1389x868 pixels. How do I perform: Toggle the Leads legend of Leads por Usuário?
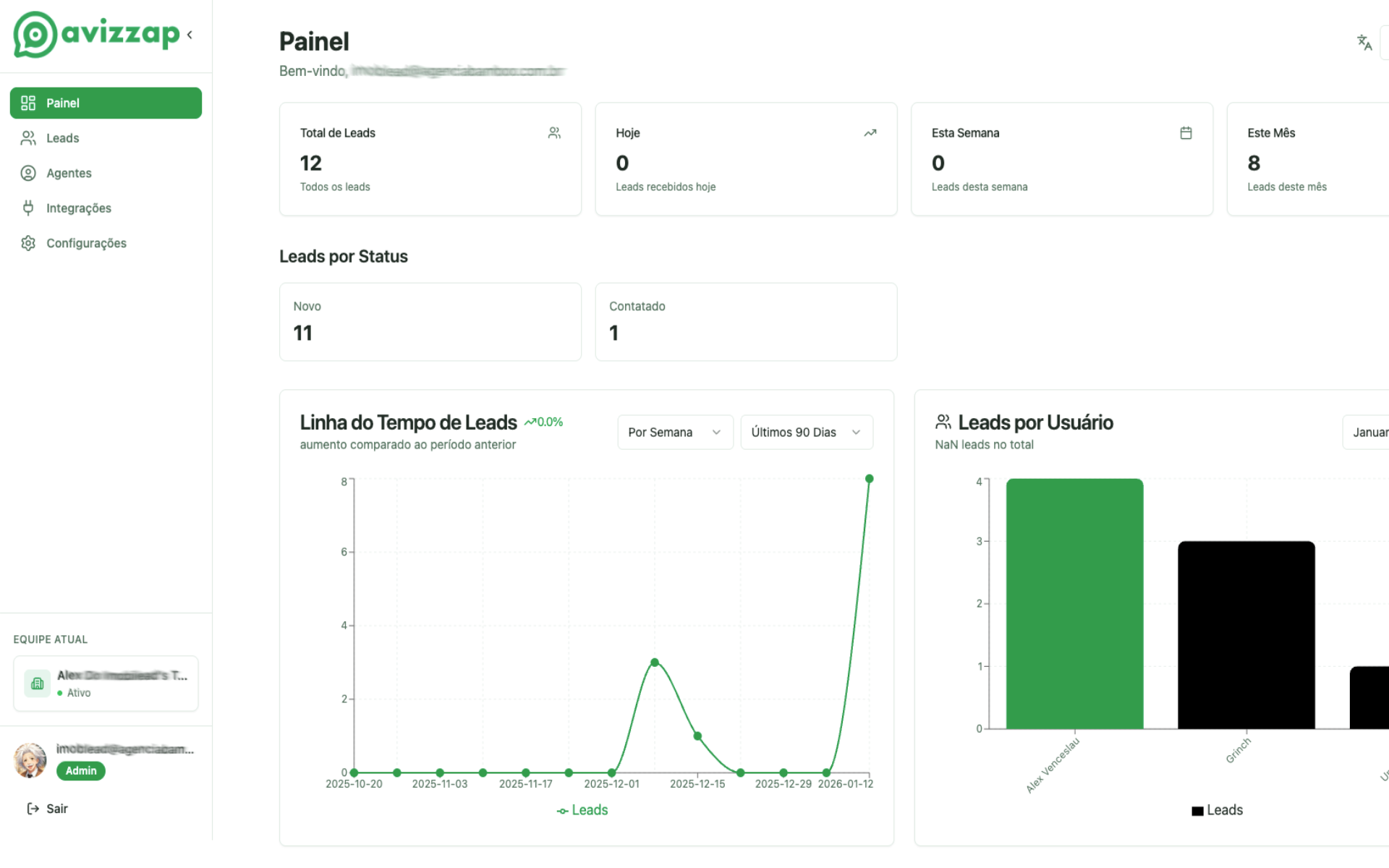pyautogui.click(x=1218, y=810)
